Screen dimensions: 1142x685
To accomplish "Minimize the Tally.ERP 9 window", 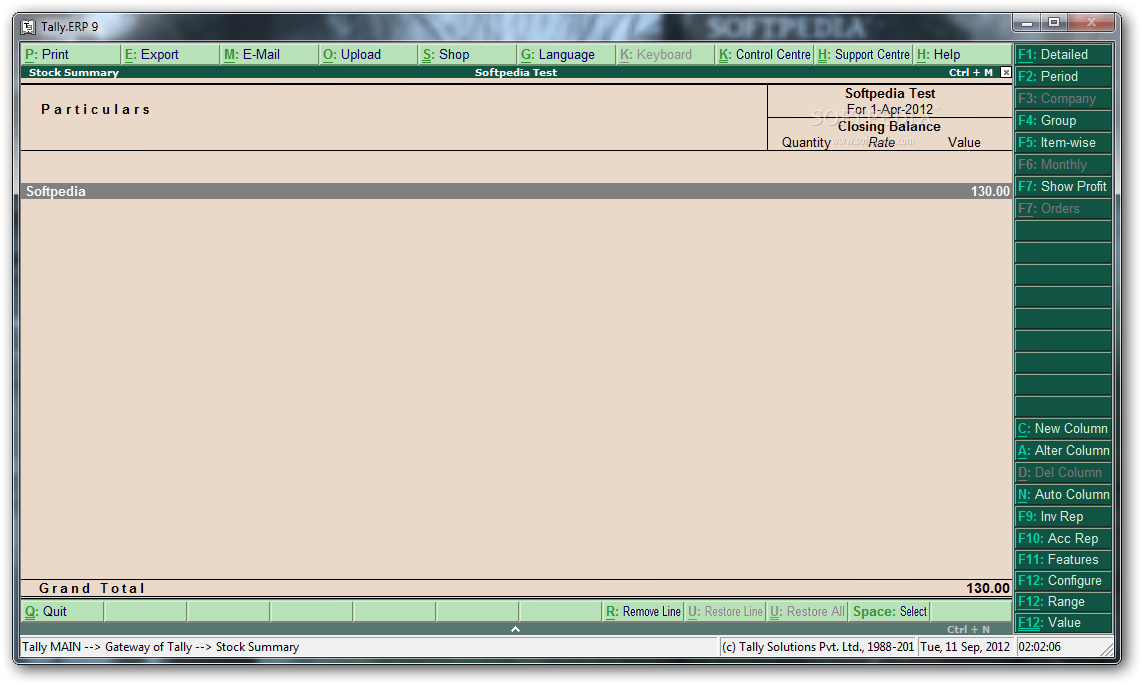I will 1027,23.
